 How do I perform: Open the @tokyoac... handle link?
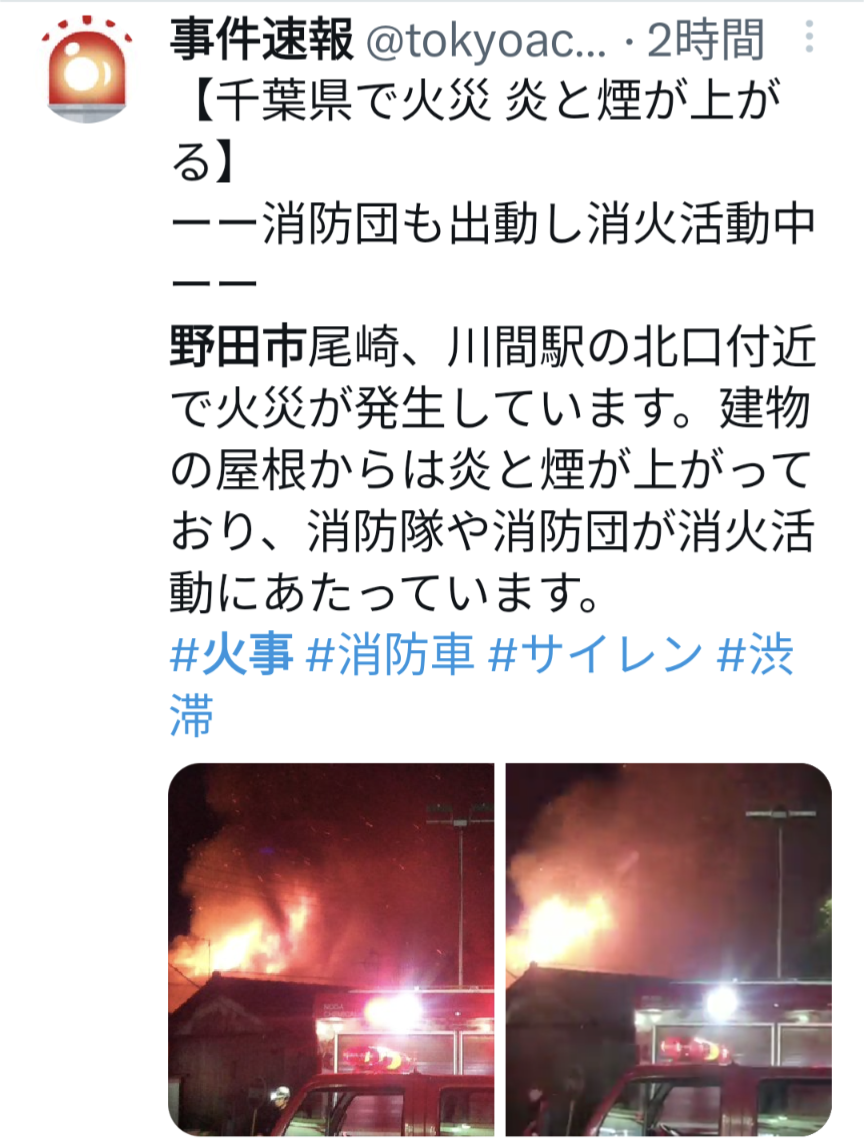coord(485,42)
